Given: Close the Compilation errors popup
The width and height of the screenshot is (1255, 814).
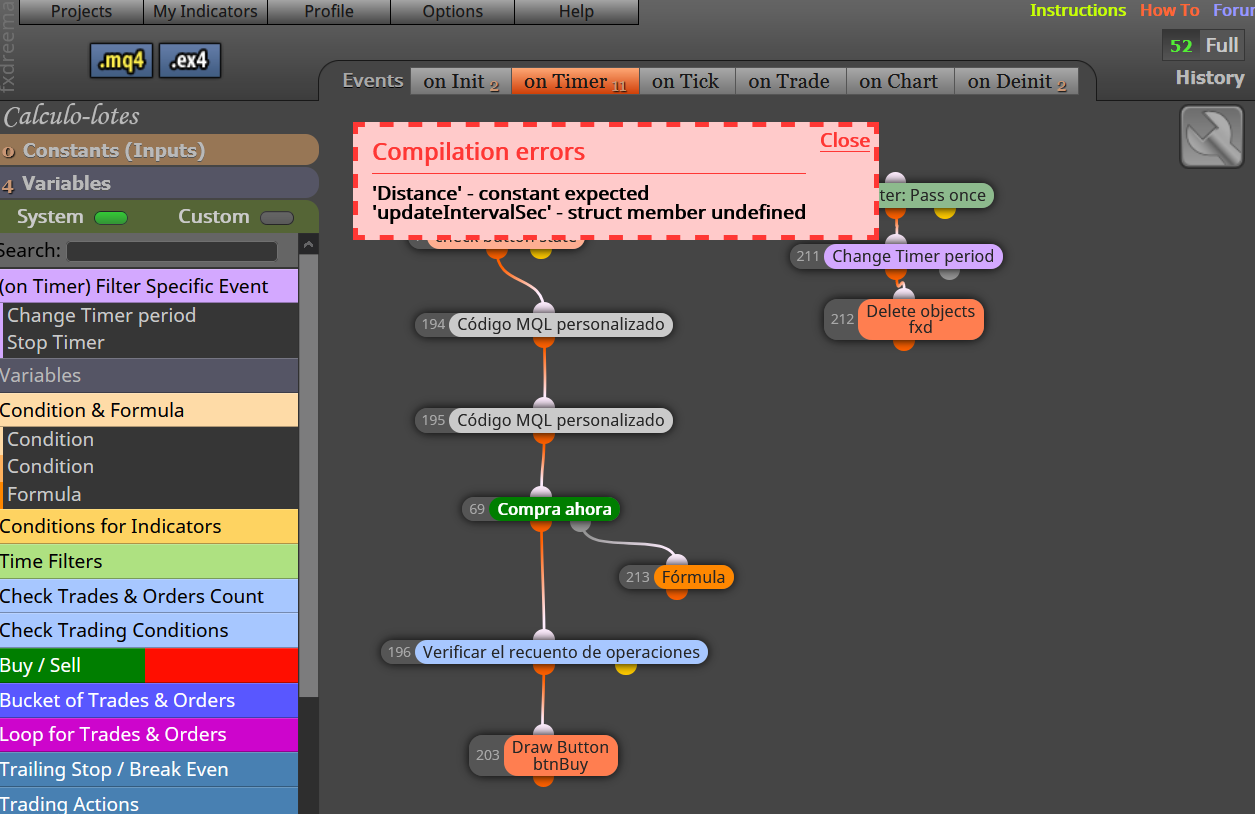Looking at the screenshot, I should pos(845,141).
